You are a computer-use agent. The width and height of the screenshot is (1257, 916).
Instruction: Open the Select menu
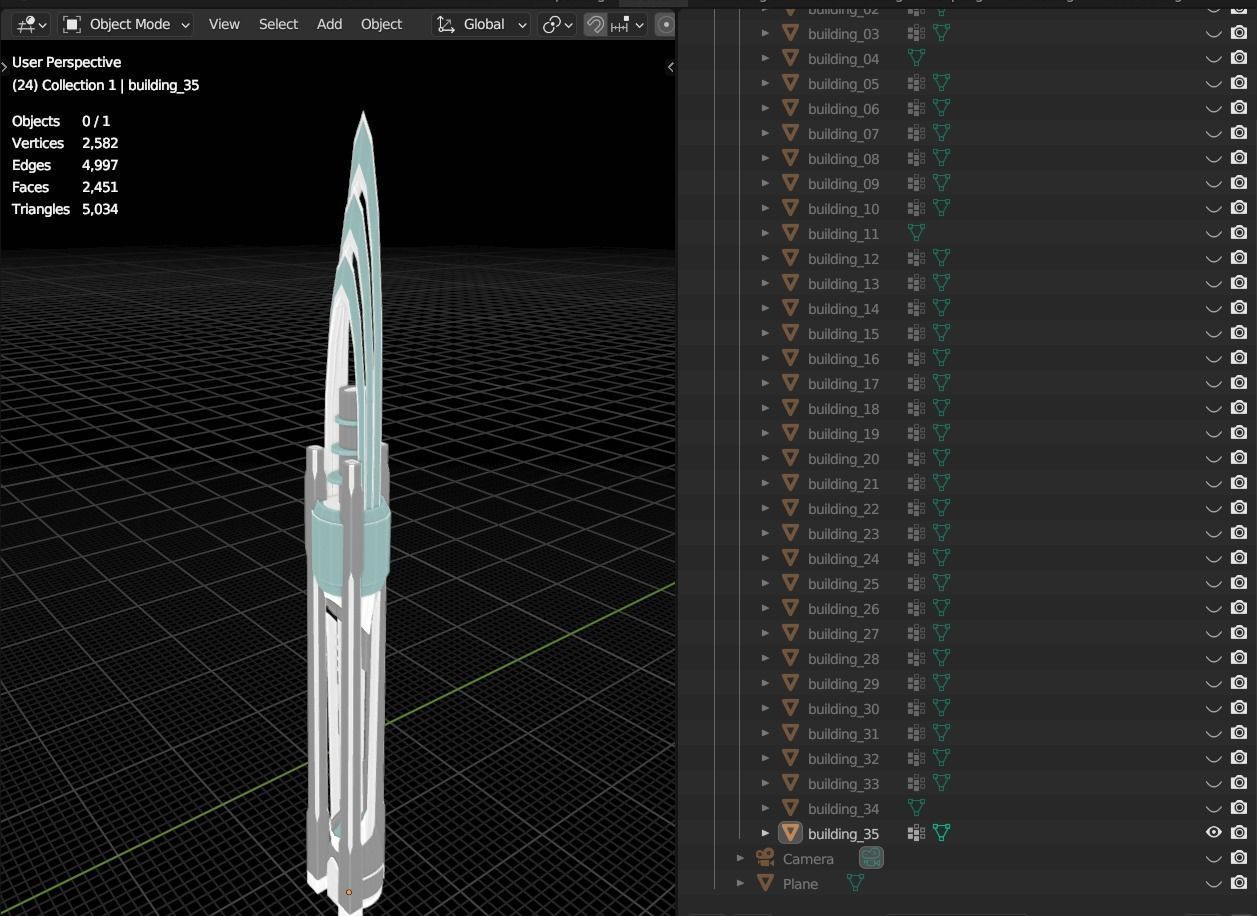pyautogui.click(x=278, y=24)
